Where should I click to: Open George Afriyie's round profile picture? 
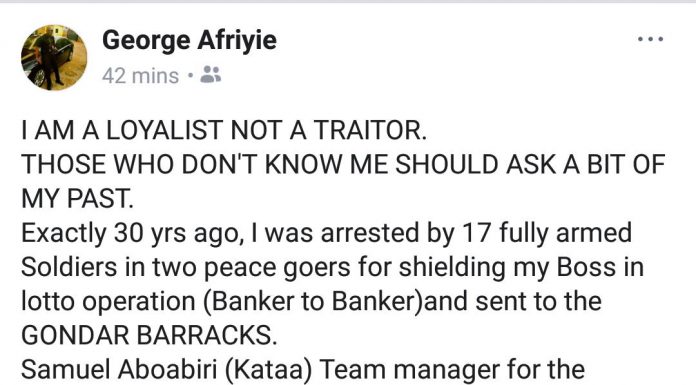(x=54, y=58)
